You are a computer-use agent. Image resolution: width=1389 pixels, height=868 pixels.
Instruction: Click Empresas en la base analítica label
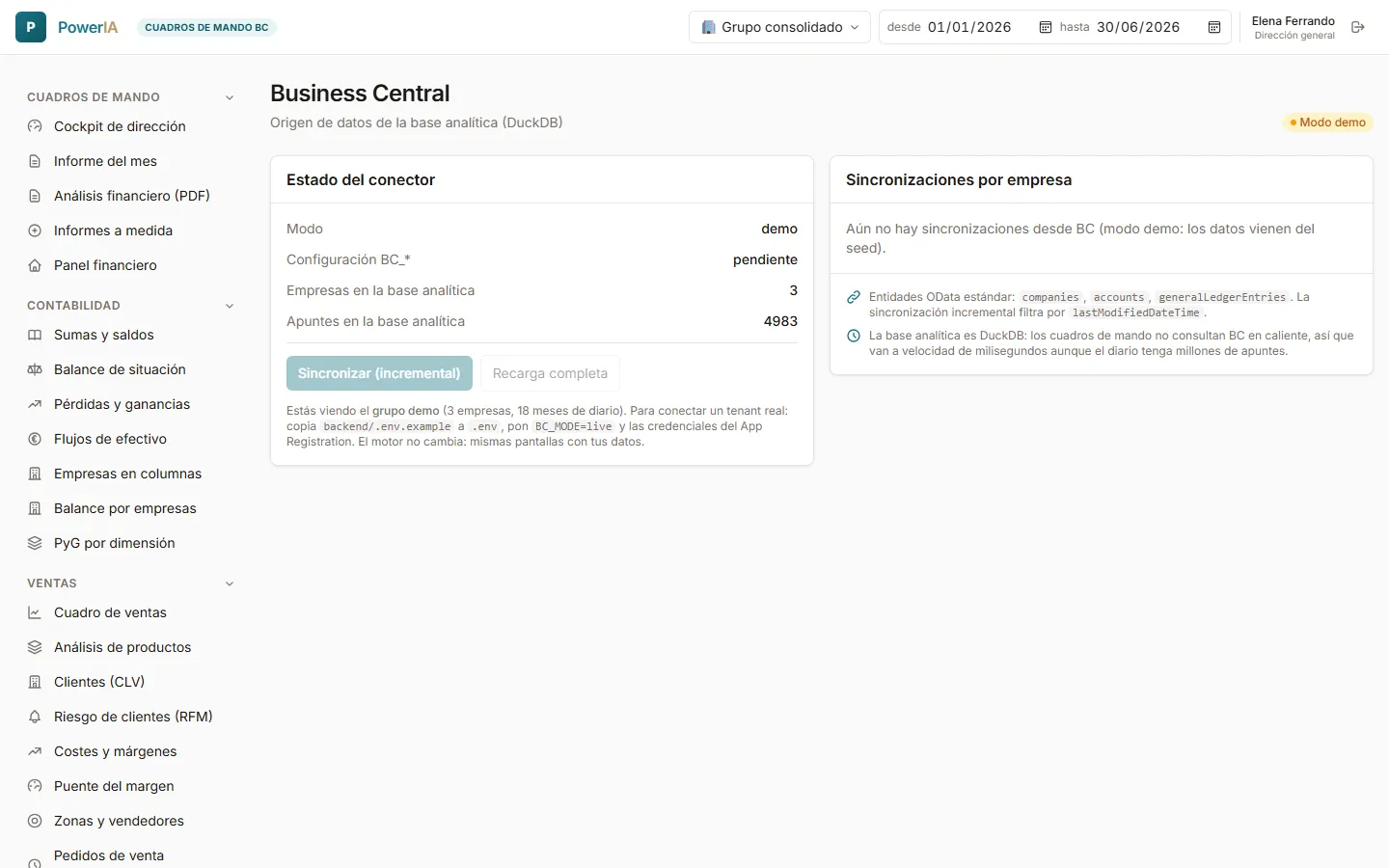[x=380, y=290]
